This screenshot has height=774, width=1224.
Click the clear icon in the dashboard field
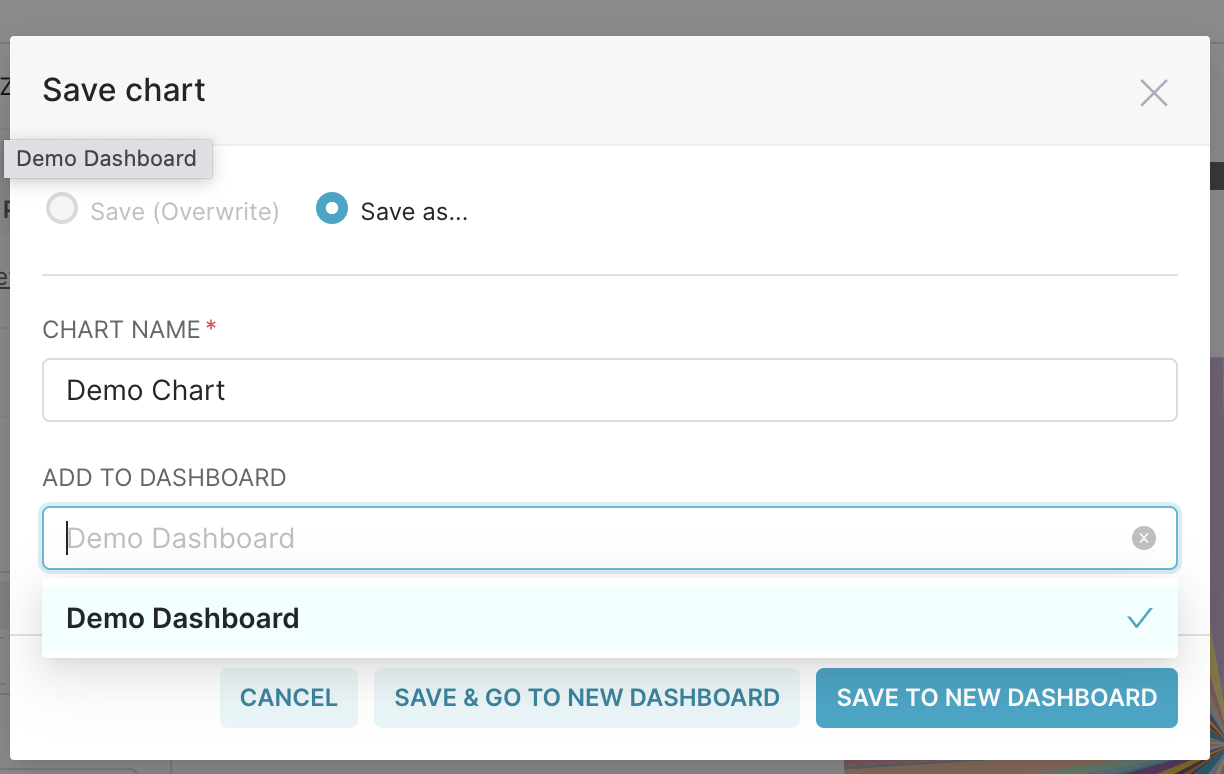[1143, 538]
